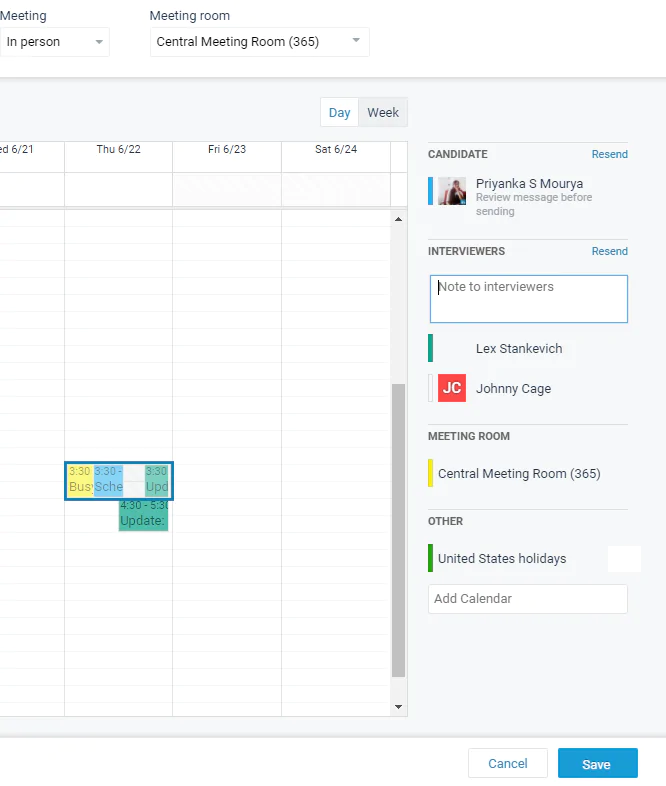
Task: Open the blue 3:30 Sche event
Action: [108, 480]
